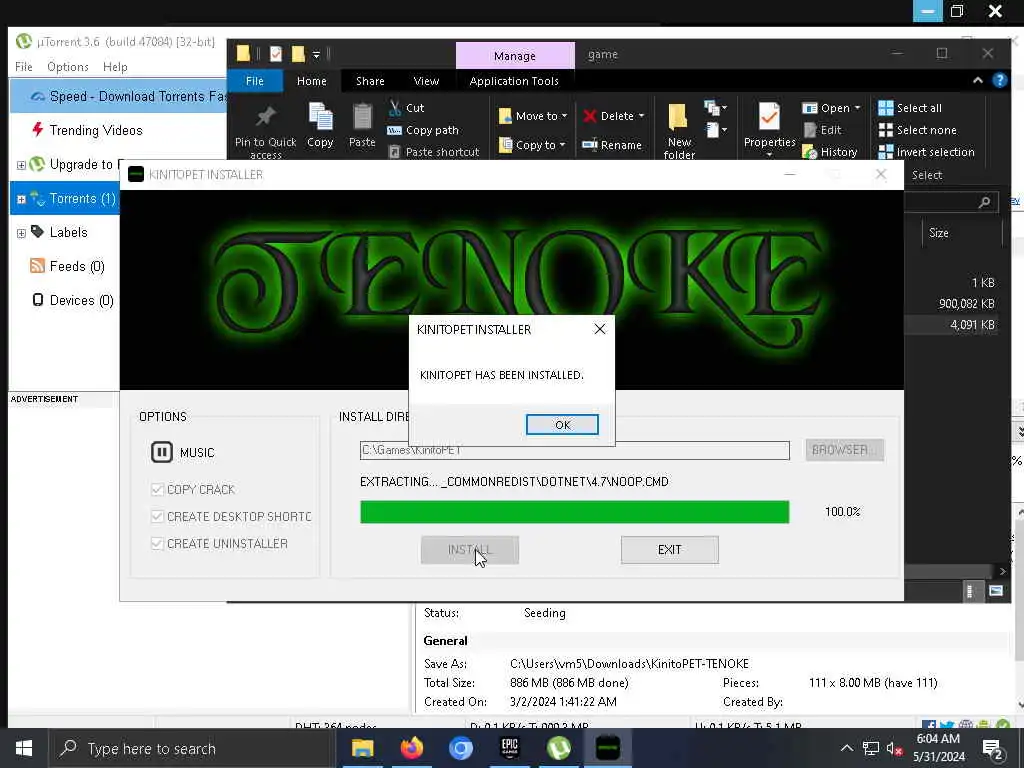Screen dimensions: 1024x768
Task: Click the New folder icon
Action: pos(678,118)
